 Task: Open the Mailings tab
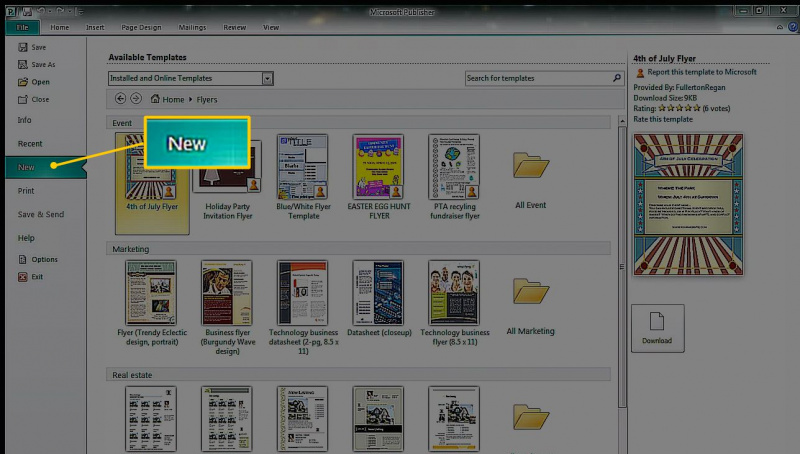(x=192, y=27)
